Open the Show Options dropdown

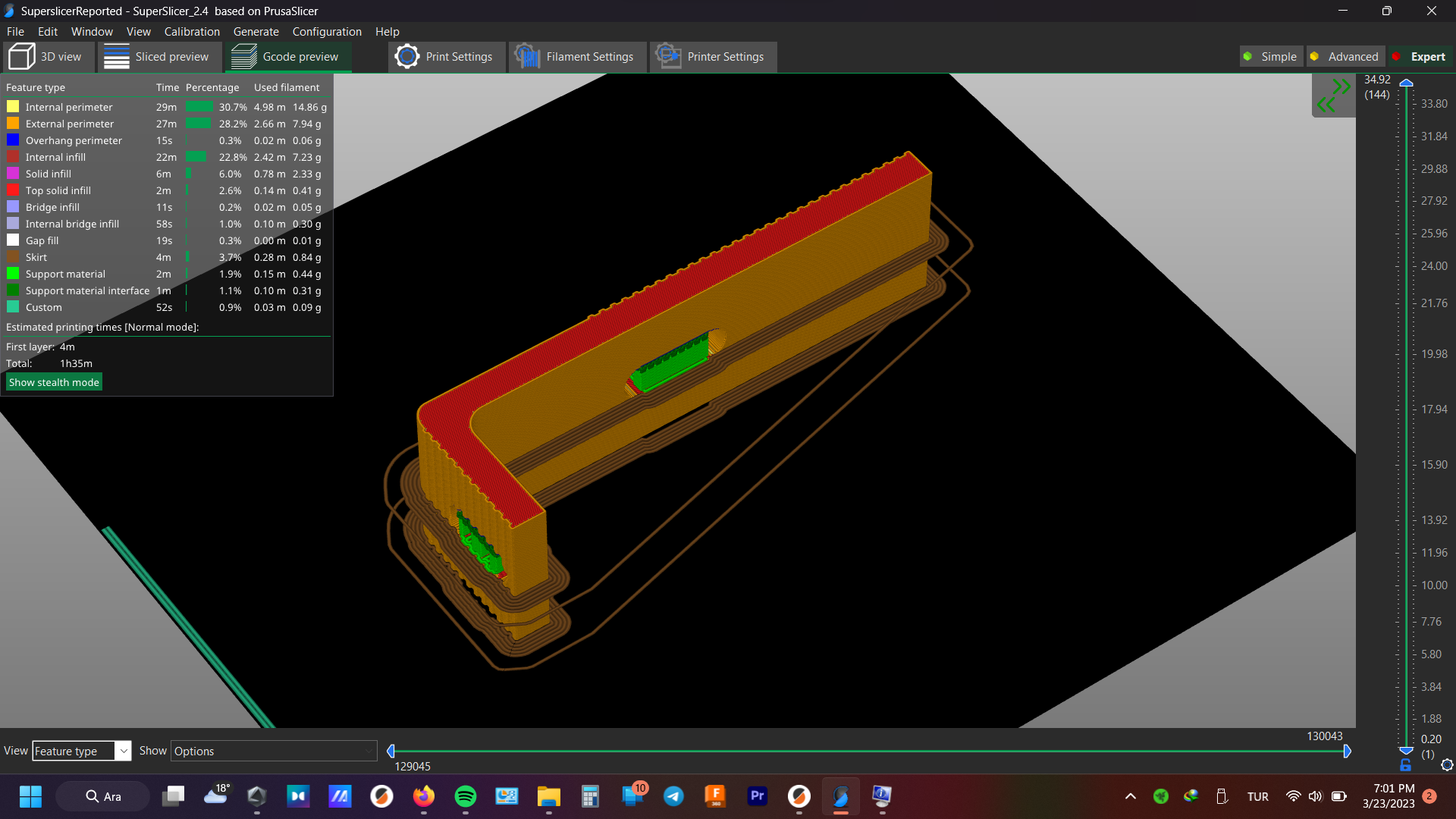tap(274, 751)
